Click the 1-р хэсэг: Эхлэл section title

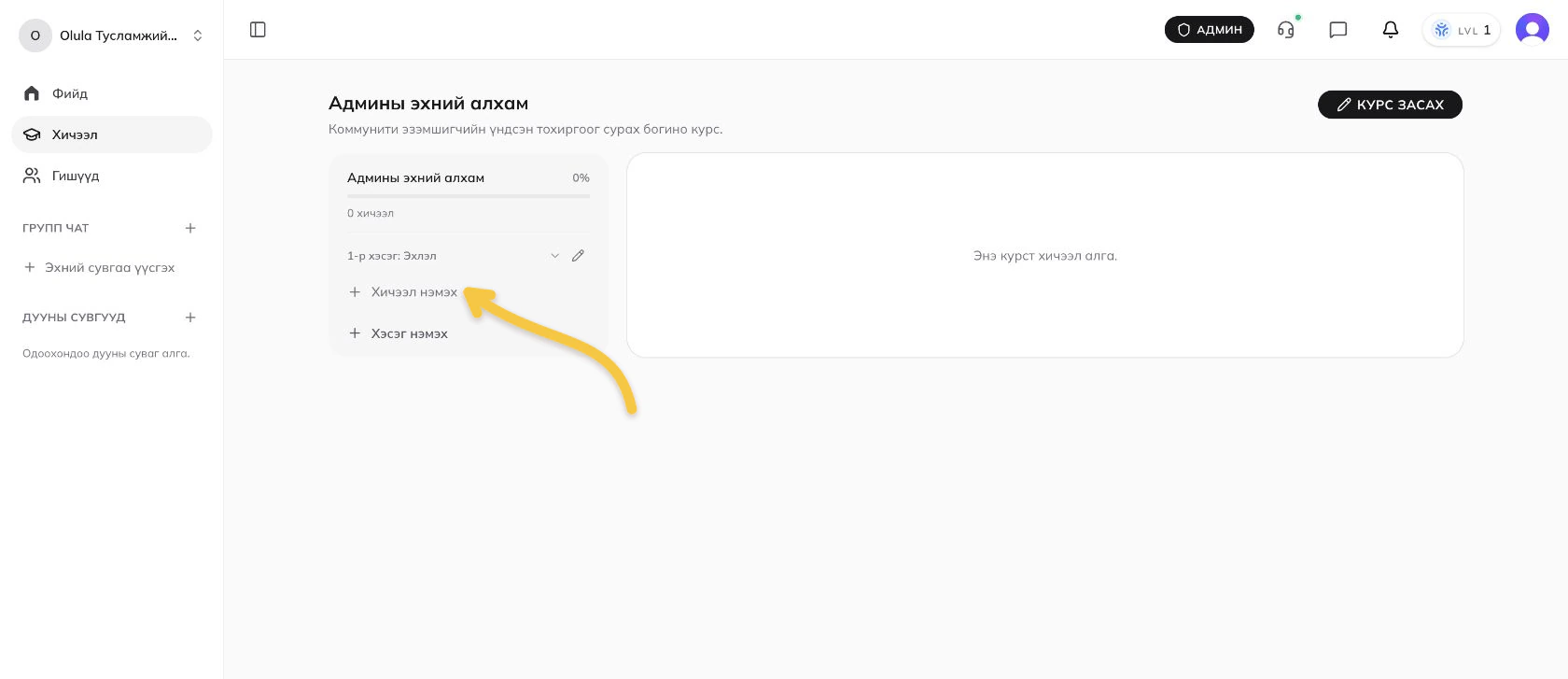[x=392, y=256]
